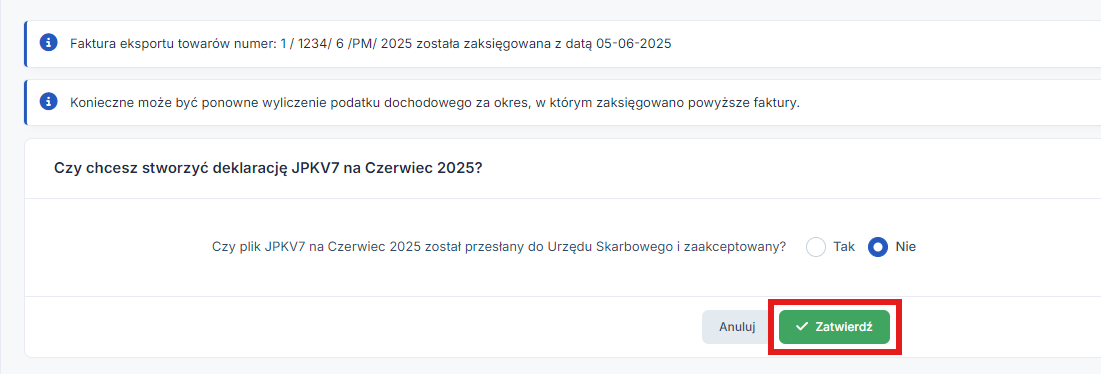Select the Tak radio button
This screenshot has height=374, width=1101.
pyautogui.click(x=816, y=247)
